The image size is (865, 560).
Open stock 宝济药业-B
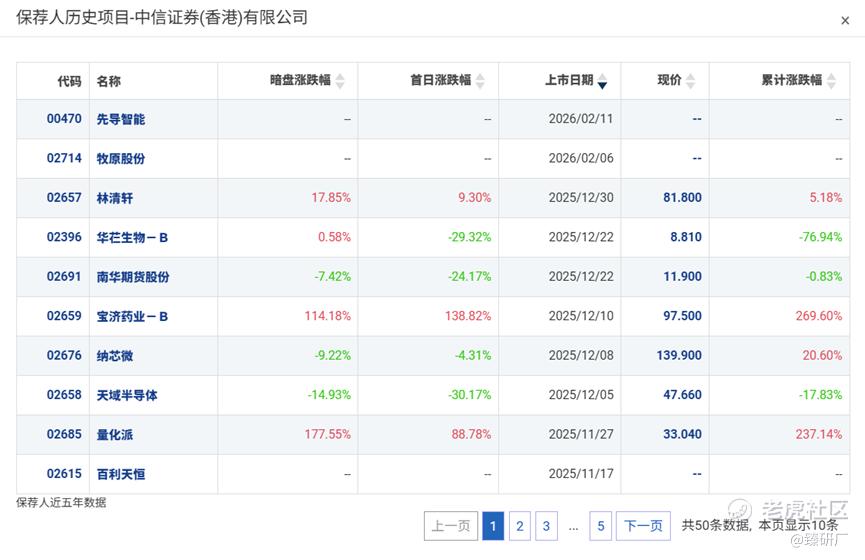[132, 316]
